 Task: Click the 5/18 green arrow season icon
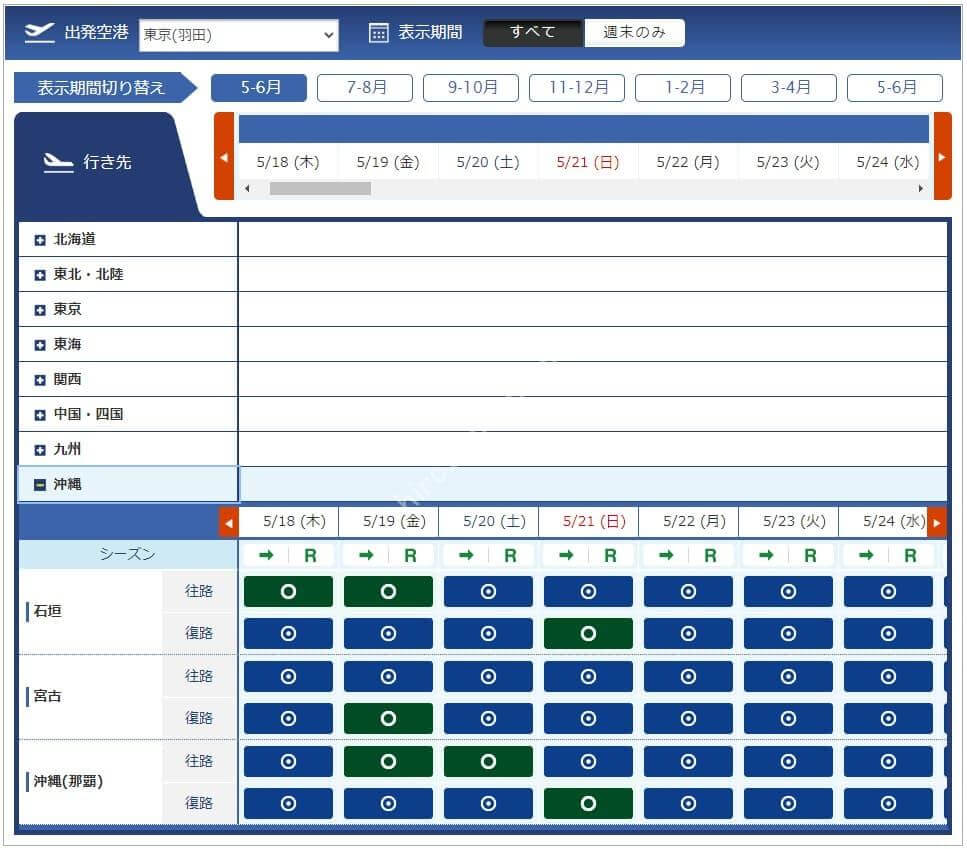pyautogui.click(x=266, y=555)
